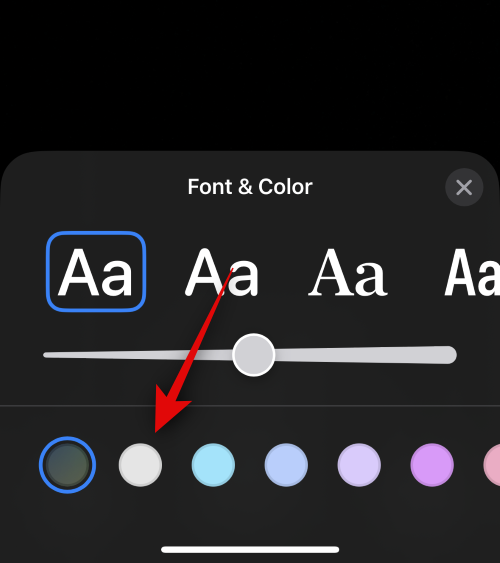
Task: Pick the serif Aa font style
Action: point(347,272)
